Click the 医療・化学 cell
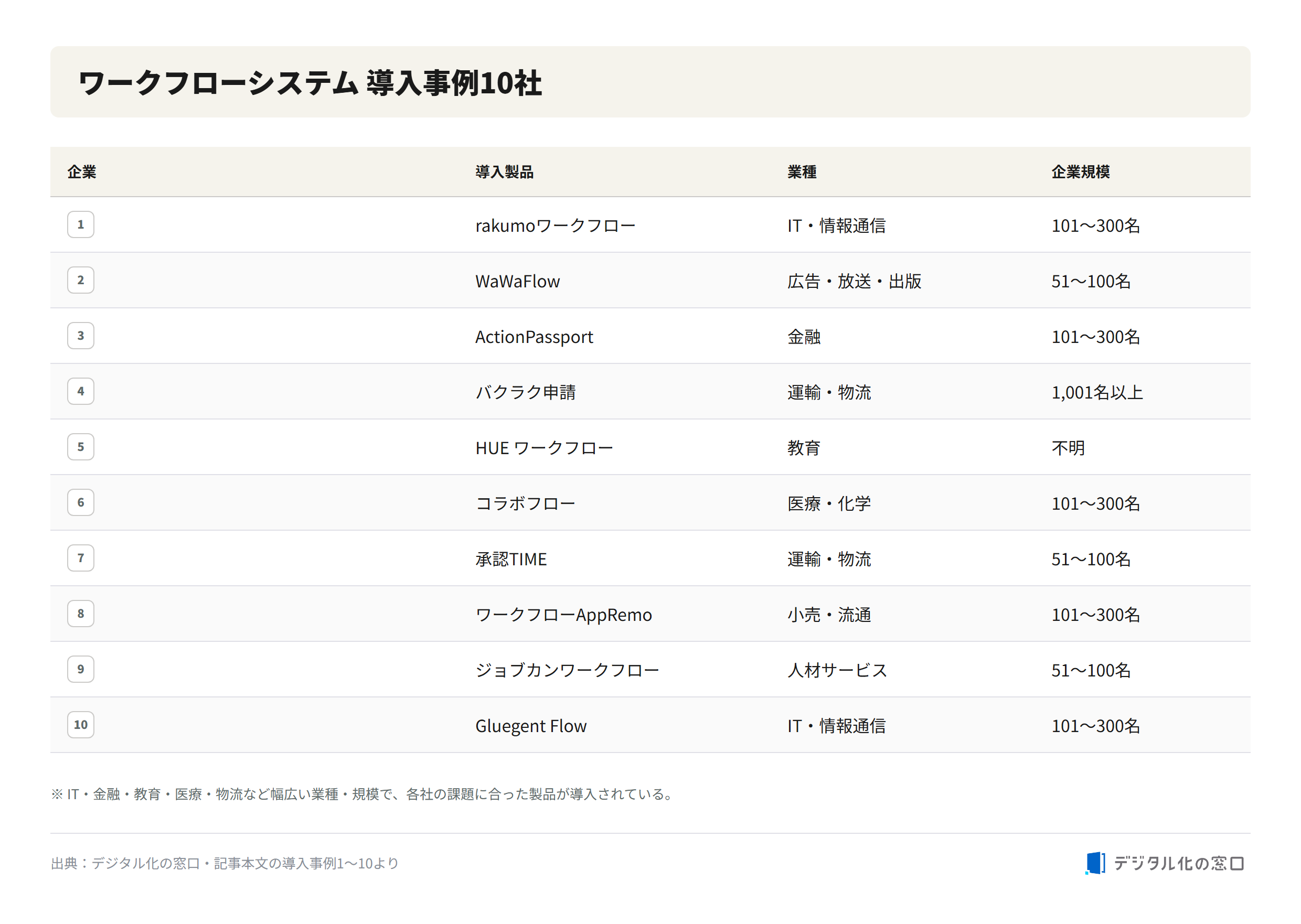Screen dimensions: 1301x924 pos(829,503)
